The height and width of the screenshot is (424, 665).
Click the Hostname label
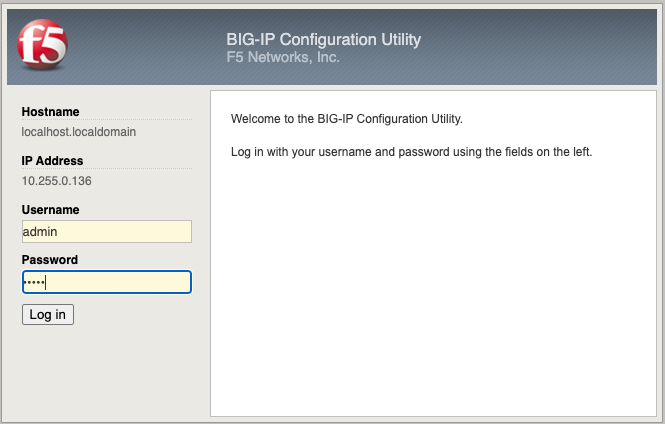pos(50,112)
